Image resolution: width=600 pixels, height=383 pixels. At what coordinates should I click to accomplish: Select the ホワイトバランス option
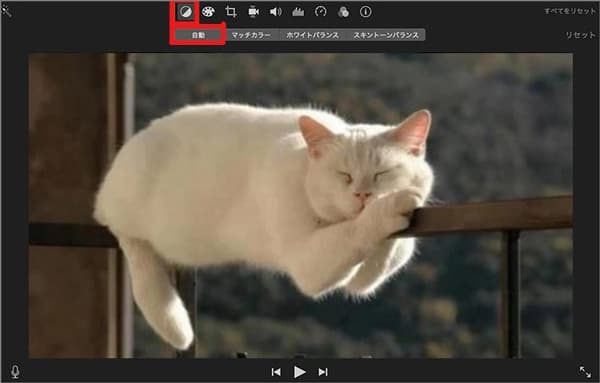312,35
